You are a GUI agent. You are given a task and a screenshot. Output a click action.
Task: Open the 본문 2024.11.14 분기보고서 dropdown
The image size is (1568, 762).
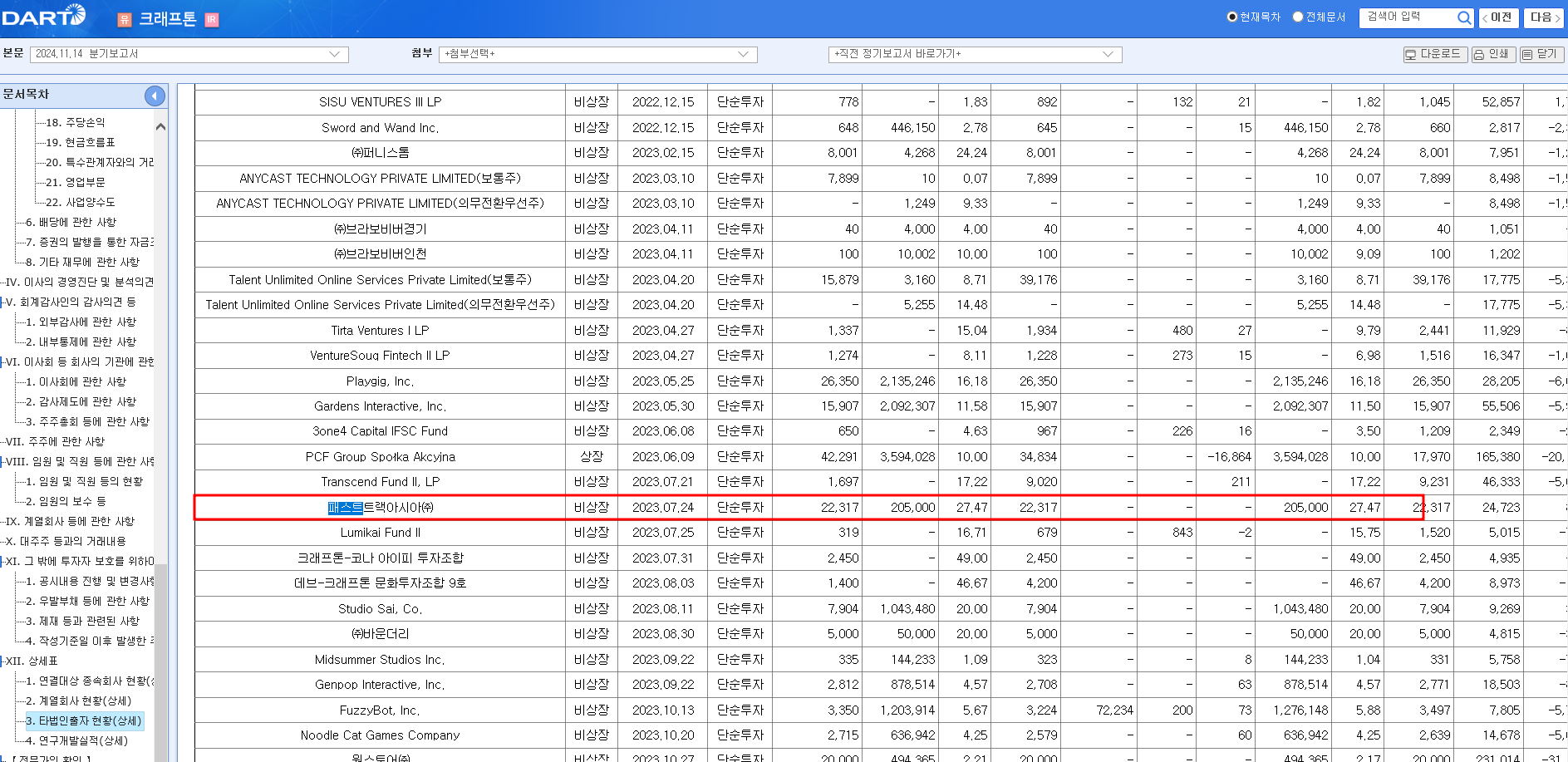(x=189, y=54)
